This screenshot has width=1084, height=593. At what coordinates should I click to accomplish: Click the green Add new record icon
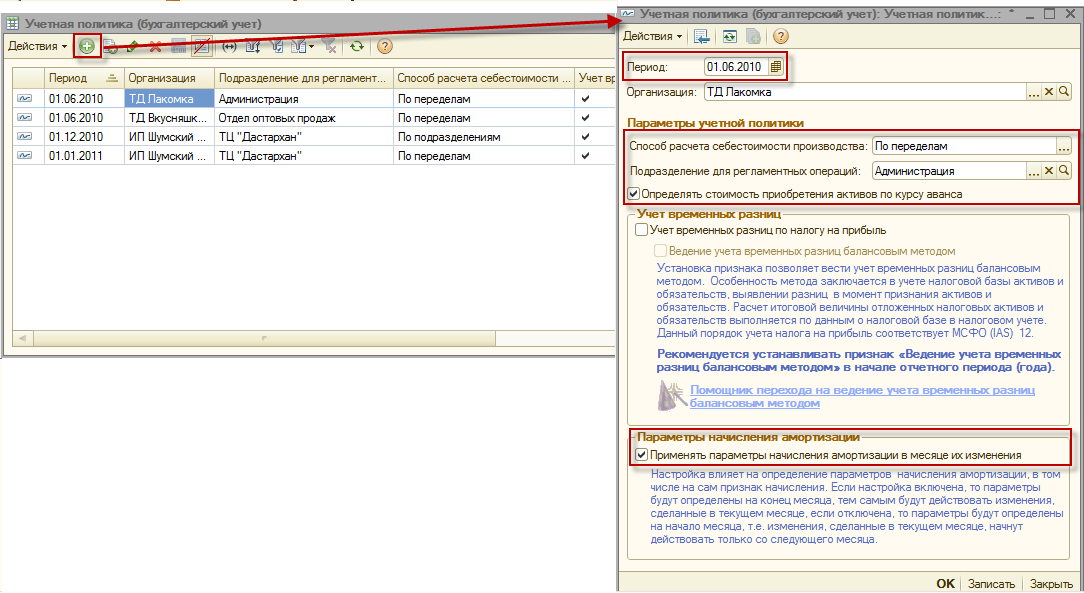pyautogui.click(x=87, y=46)
